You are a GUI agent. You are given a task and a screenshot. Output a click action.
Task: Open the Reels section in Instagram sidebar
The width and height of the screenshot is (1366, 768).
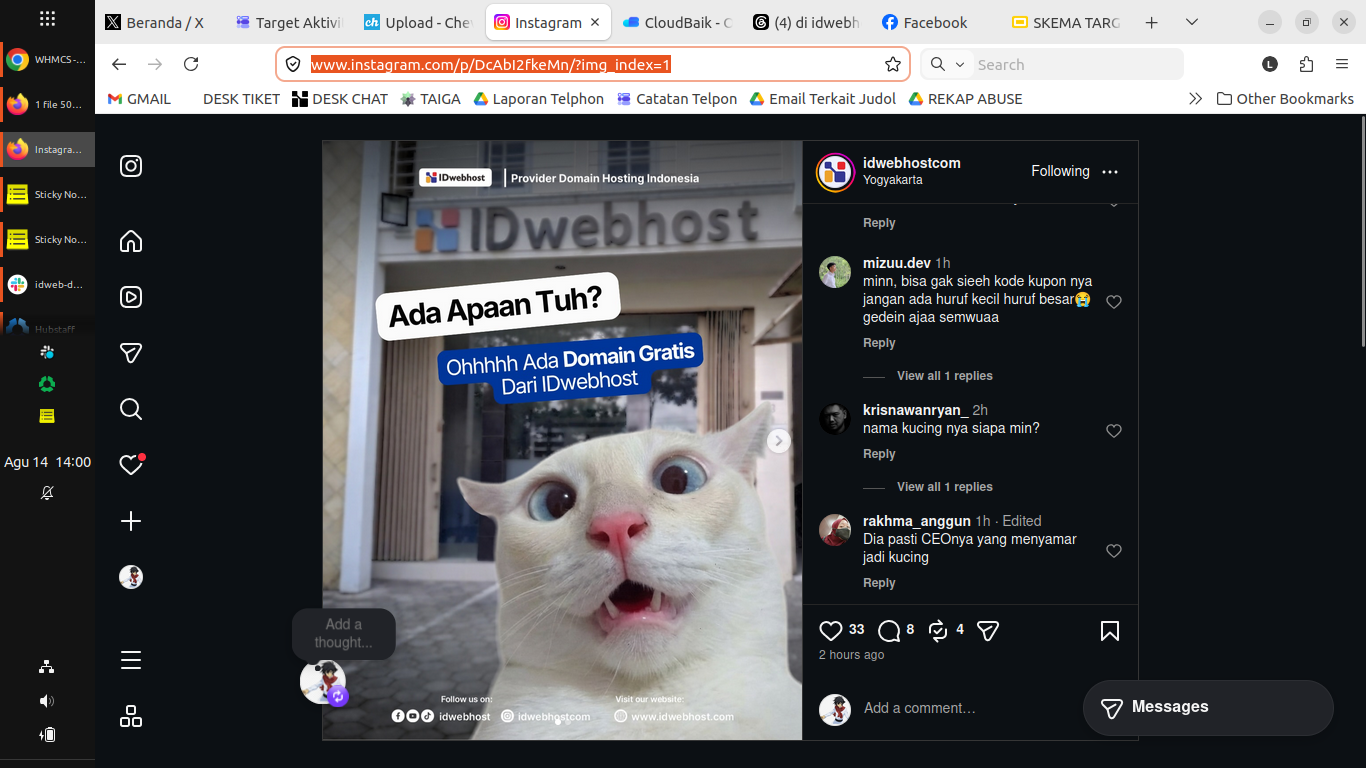(131, 297)
